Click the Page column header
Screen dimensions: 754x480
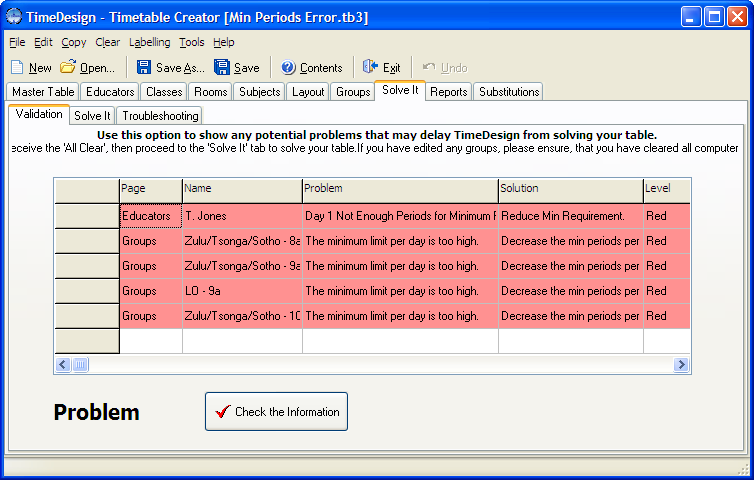(151, 190)
